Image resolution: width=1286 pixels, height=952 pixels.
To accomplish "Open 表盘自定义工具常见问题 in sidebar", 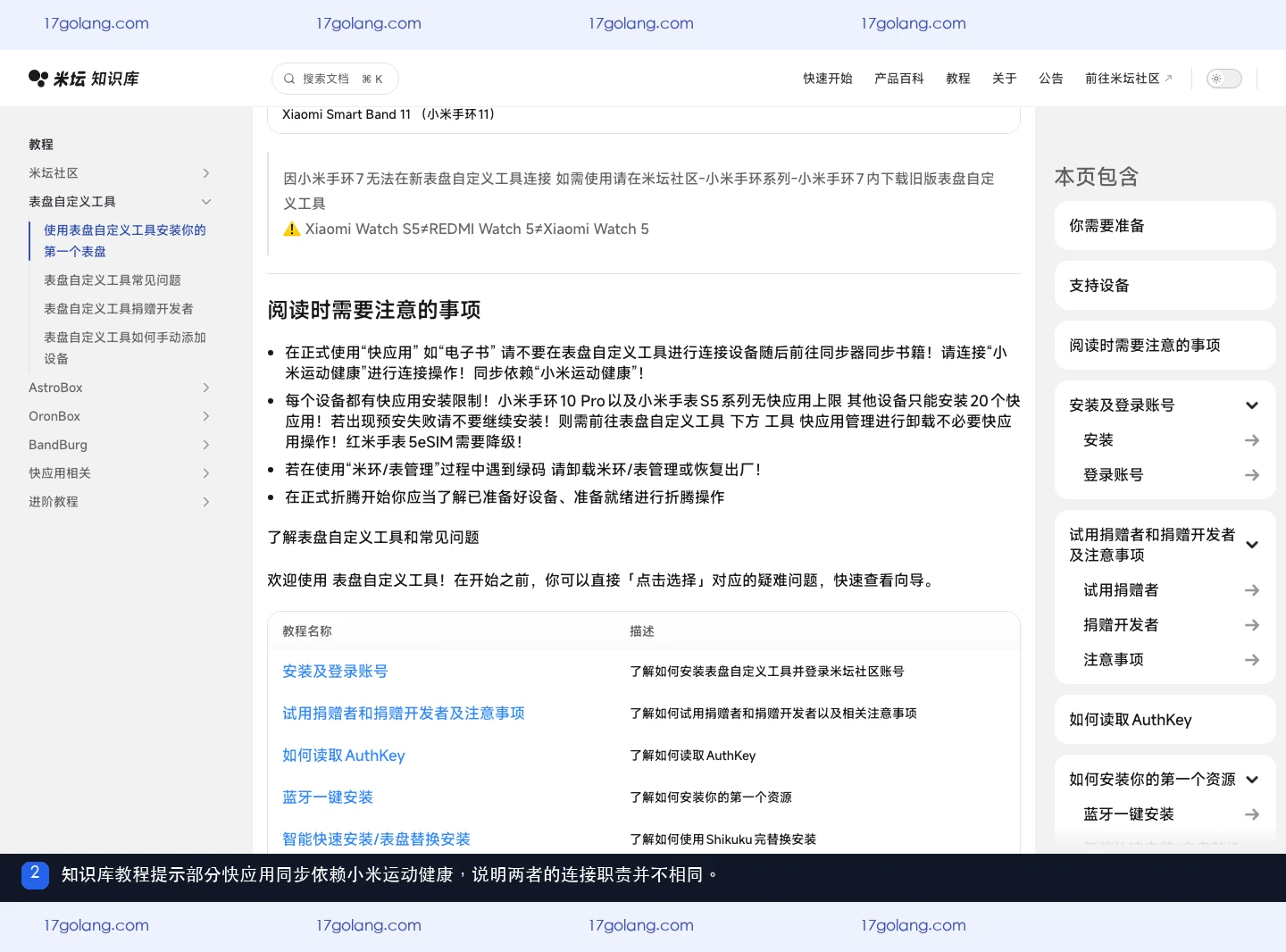I will 113,280.
